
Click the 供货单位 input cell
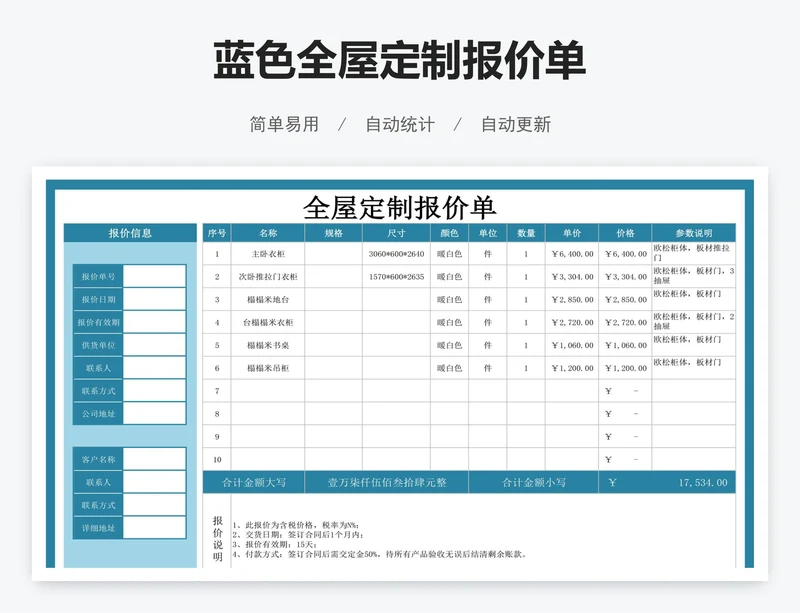pos(154,345)
